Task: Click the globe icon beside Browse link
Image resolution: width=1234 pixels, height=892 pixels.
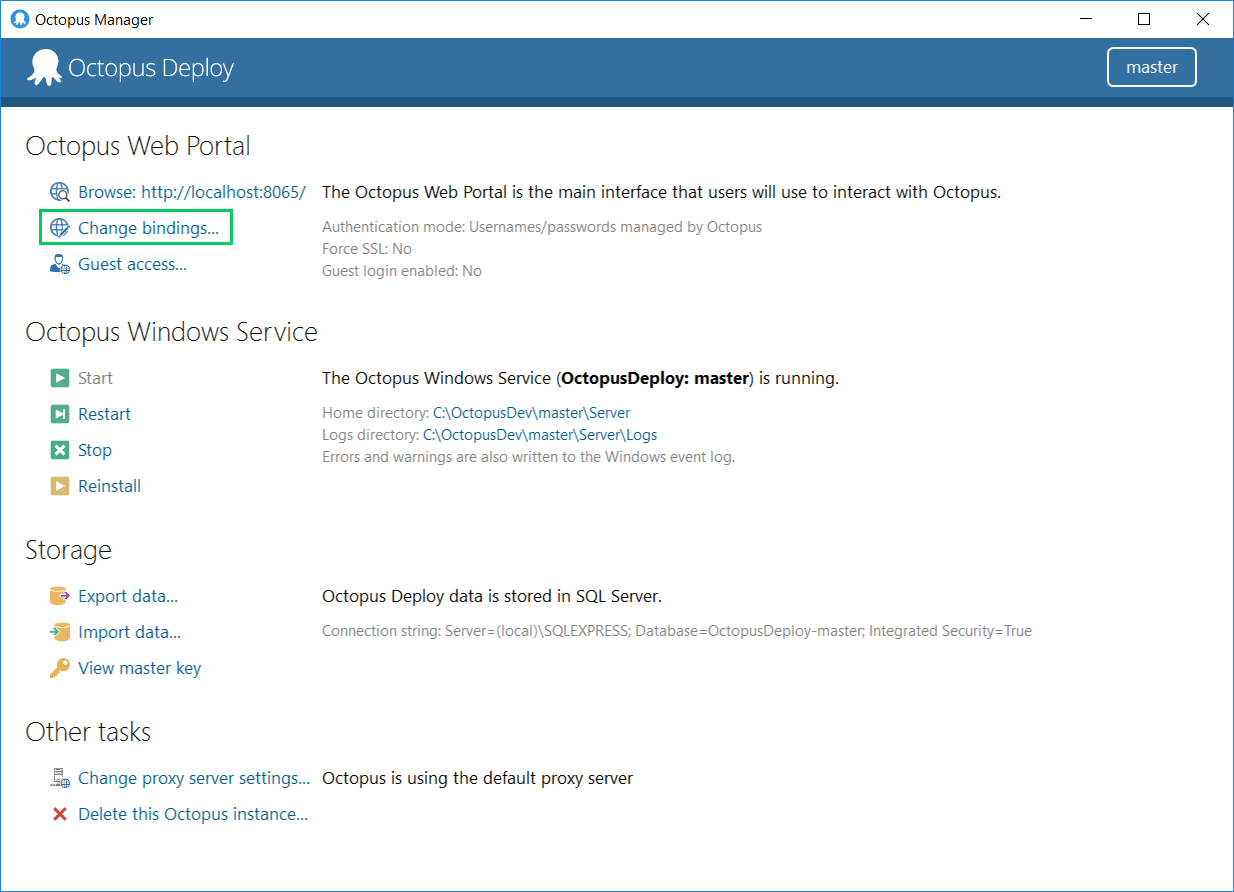Action: [x=60, y=192]
